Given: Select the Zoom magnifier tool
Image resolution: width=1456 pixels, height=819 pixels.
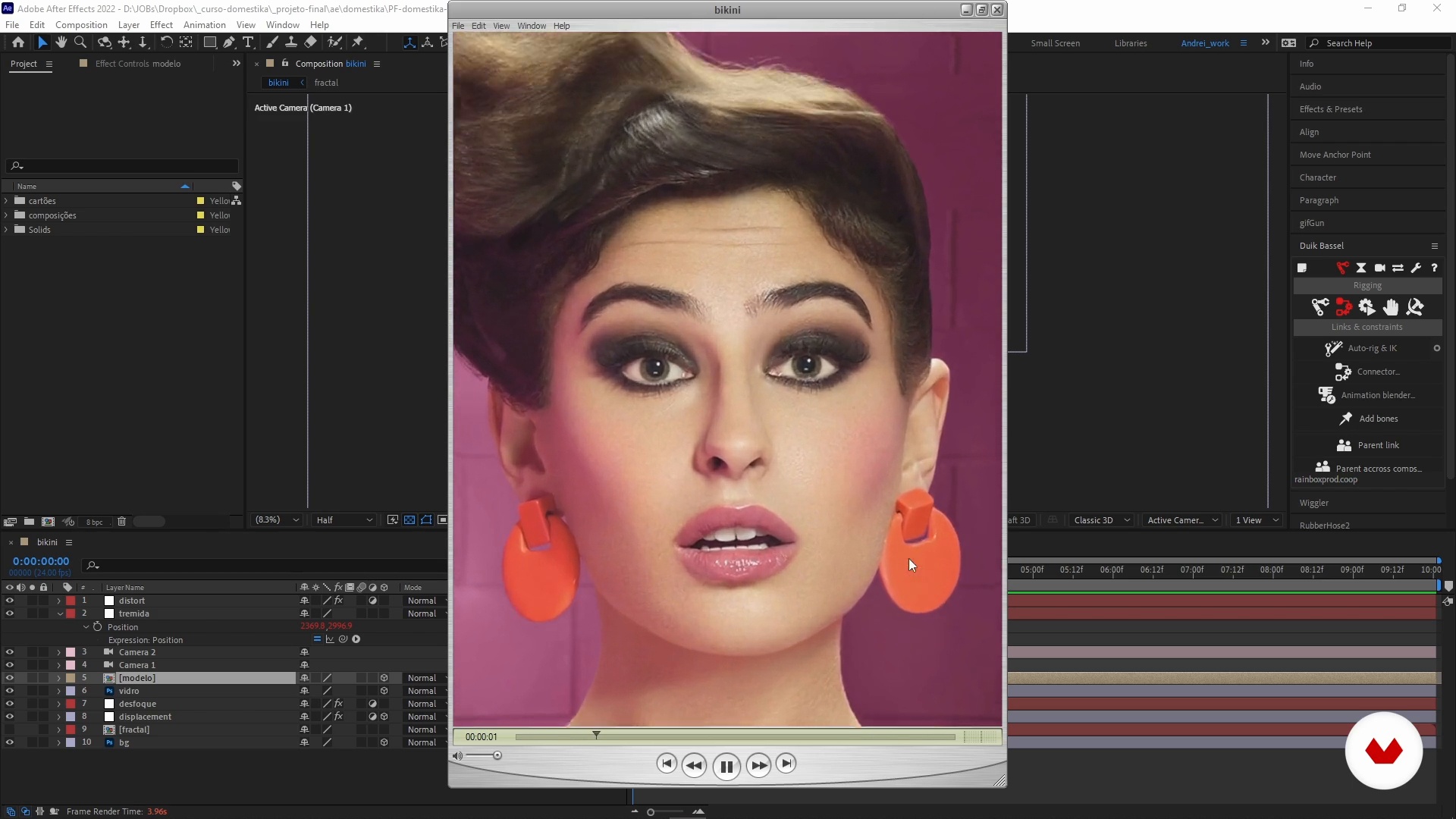Looking at the screenshot, I should [x=80, y=42].
